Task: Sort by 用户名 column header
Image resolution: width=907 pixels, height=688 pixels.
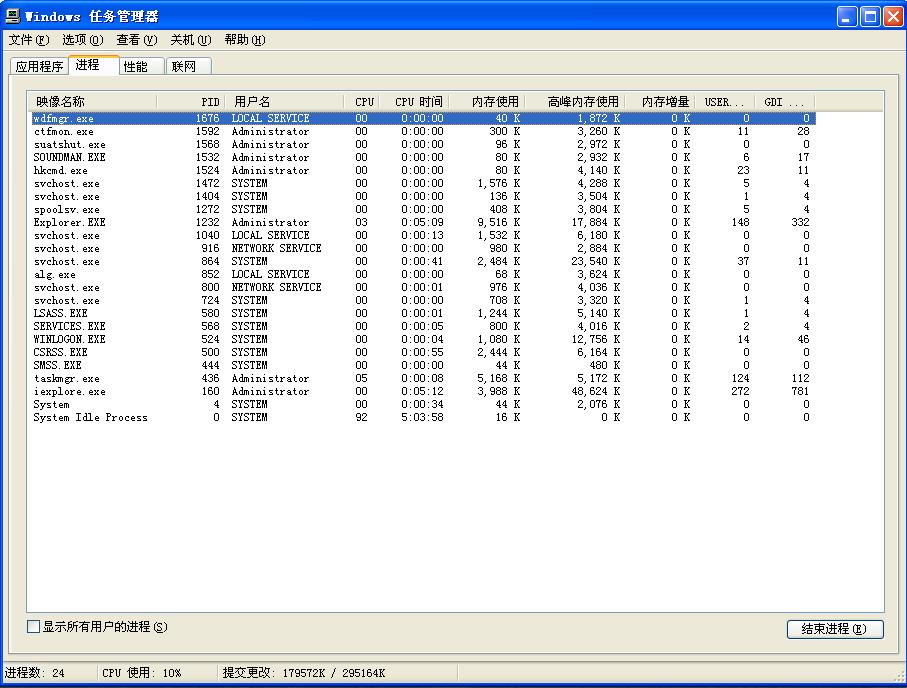Action: [285, 102]
